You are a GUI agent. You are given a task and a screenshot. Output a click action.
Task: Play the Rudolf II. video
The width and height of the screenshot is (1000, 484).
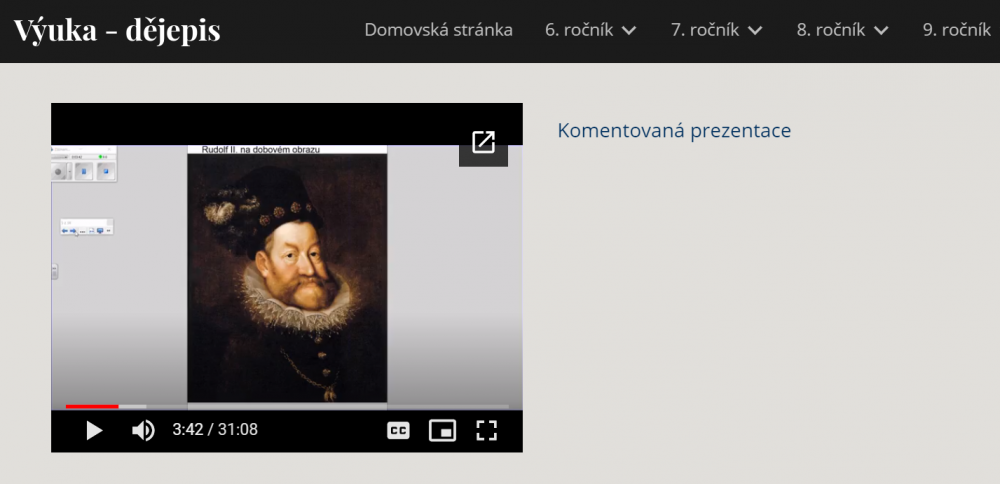pos(94,430)
